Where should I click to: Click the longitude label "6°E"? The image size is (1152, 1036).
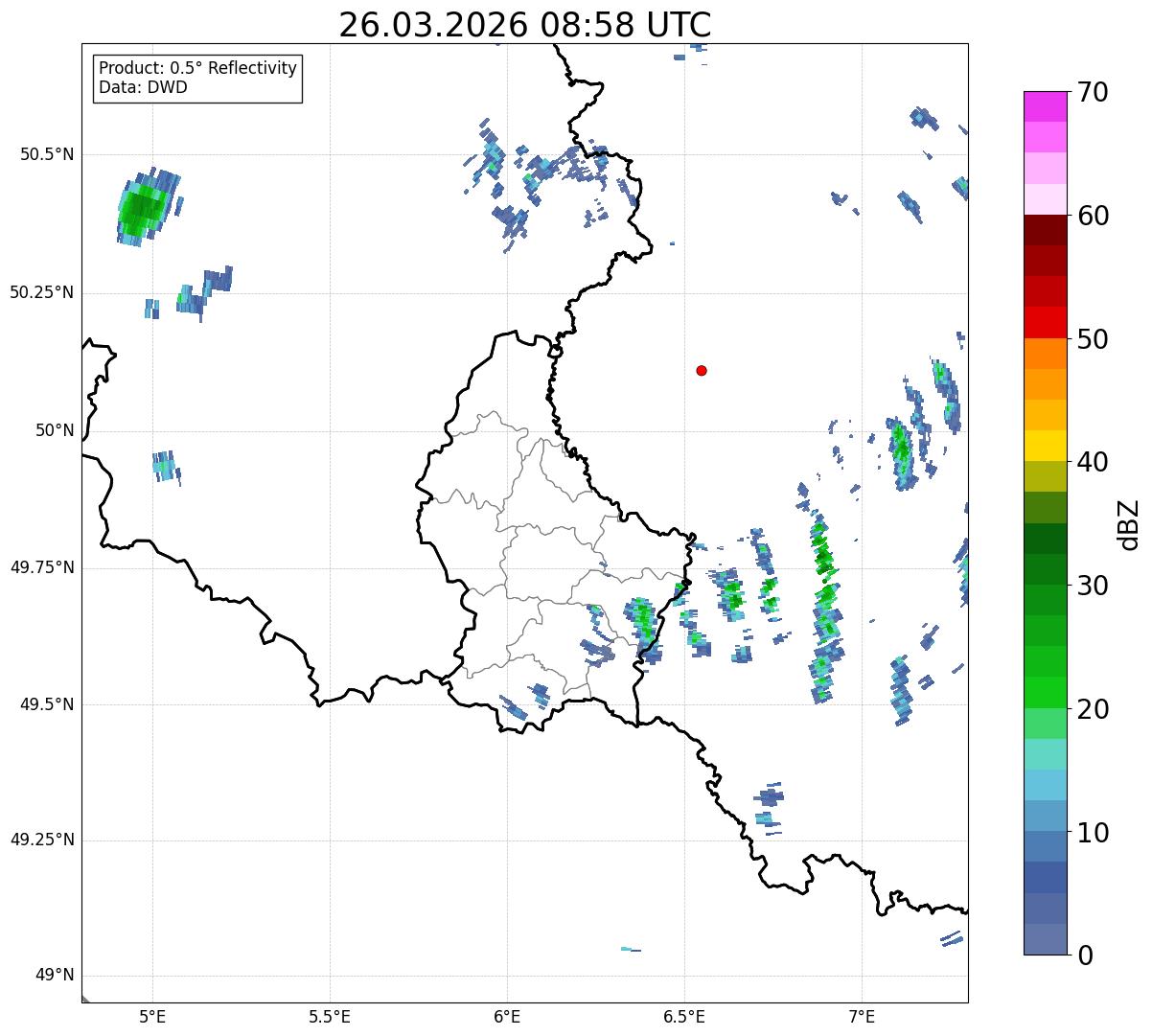pyautogui.click(x=507, y=1016)
